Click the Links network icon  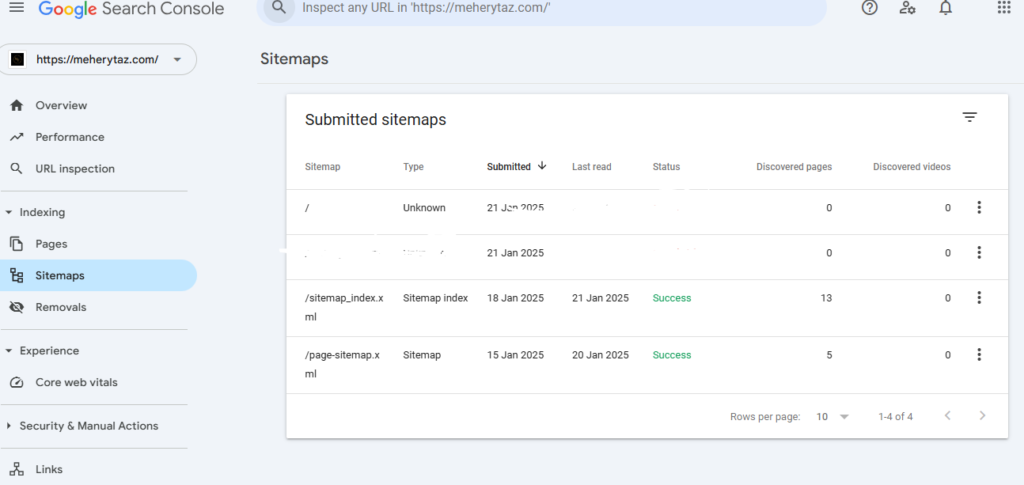pos(17,469)
